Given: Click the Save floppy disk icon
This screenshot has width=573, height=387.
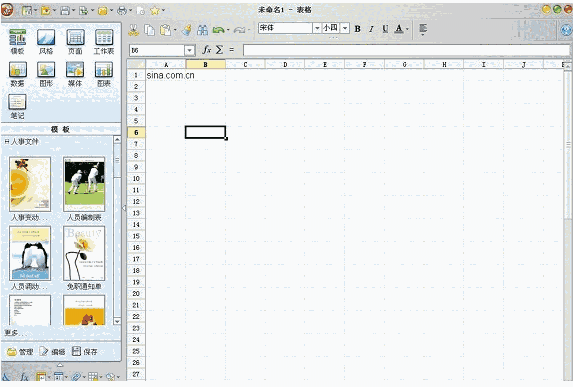Looking at the screenshot, I should tap(65, 11).
